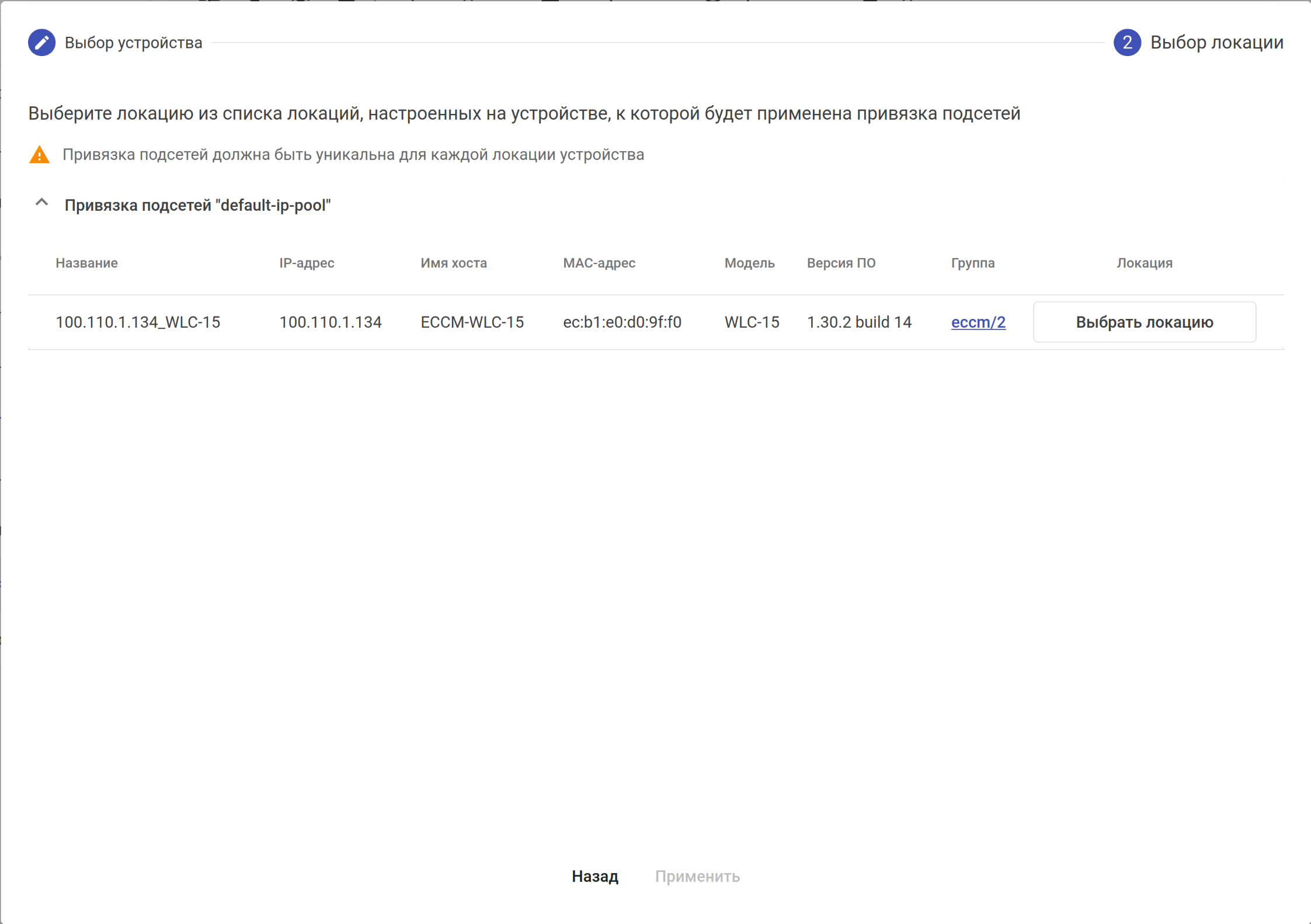The image size is (1311, 924).
Task: Go to Выбор устройства step
Action: click(133, 43)
